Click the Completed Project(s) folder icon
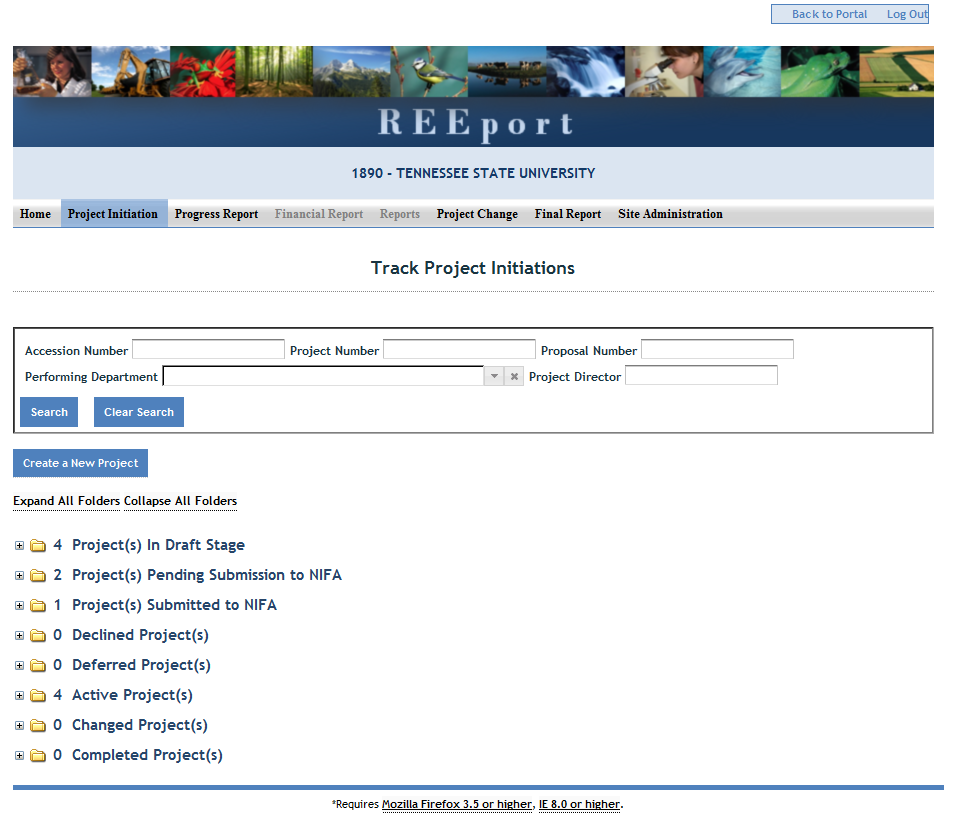This screenshot has height=816, width=953. click(x=38, y=756)
